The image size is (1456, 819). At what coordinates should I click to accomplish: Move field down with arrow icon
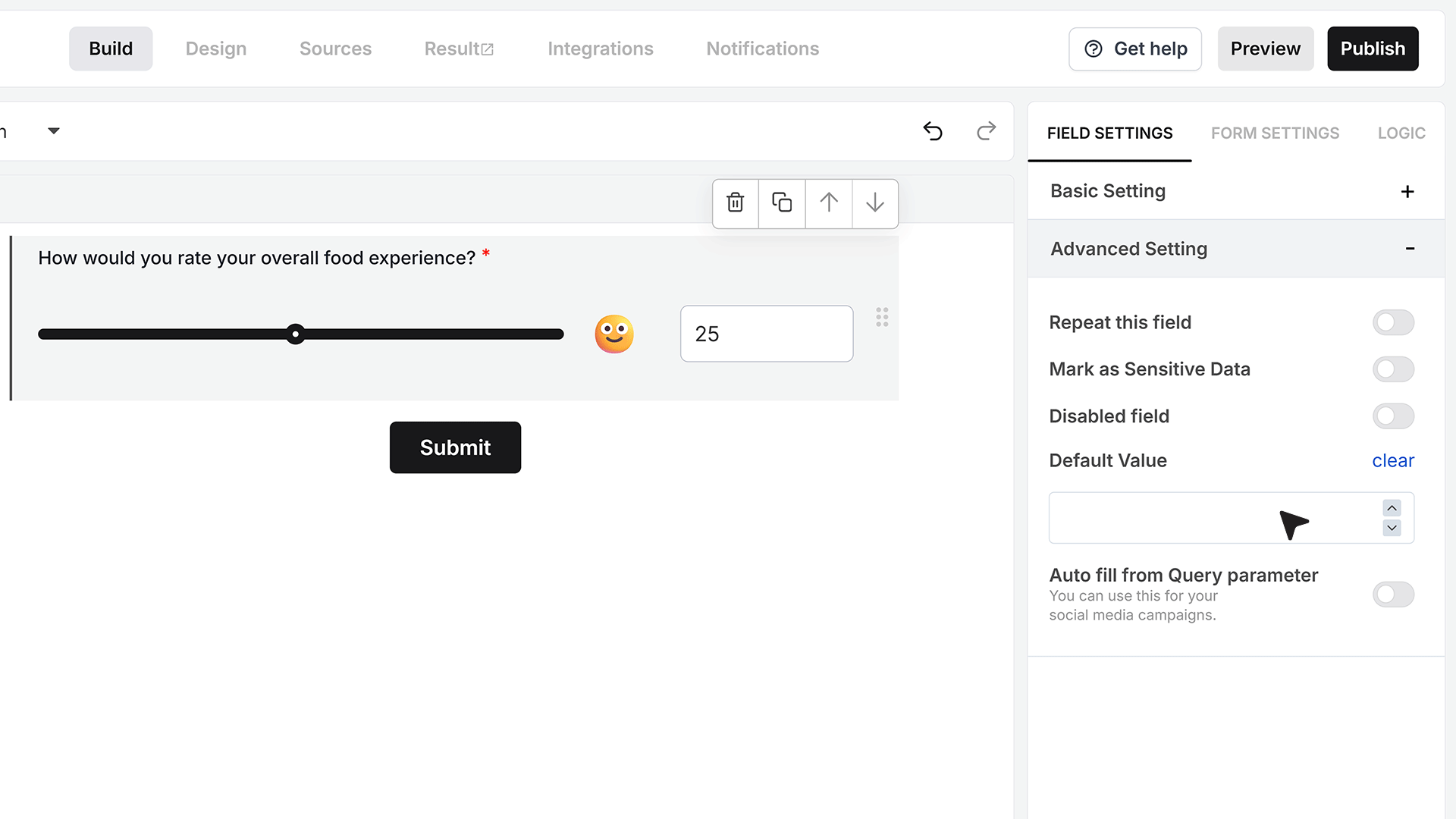coord(875,202)
